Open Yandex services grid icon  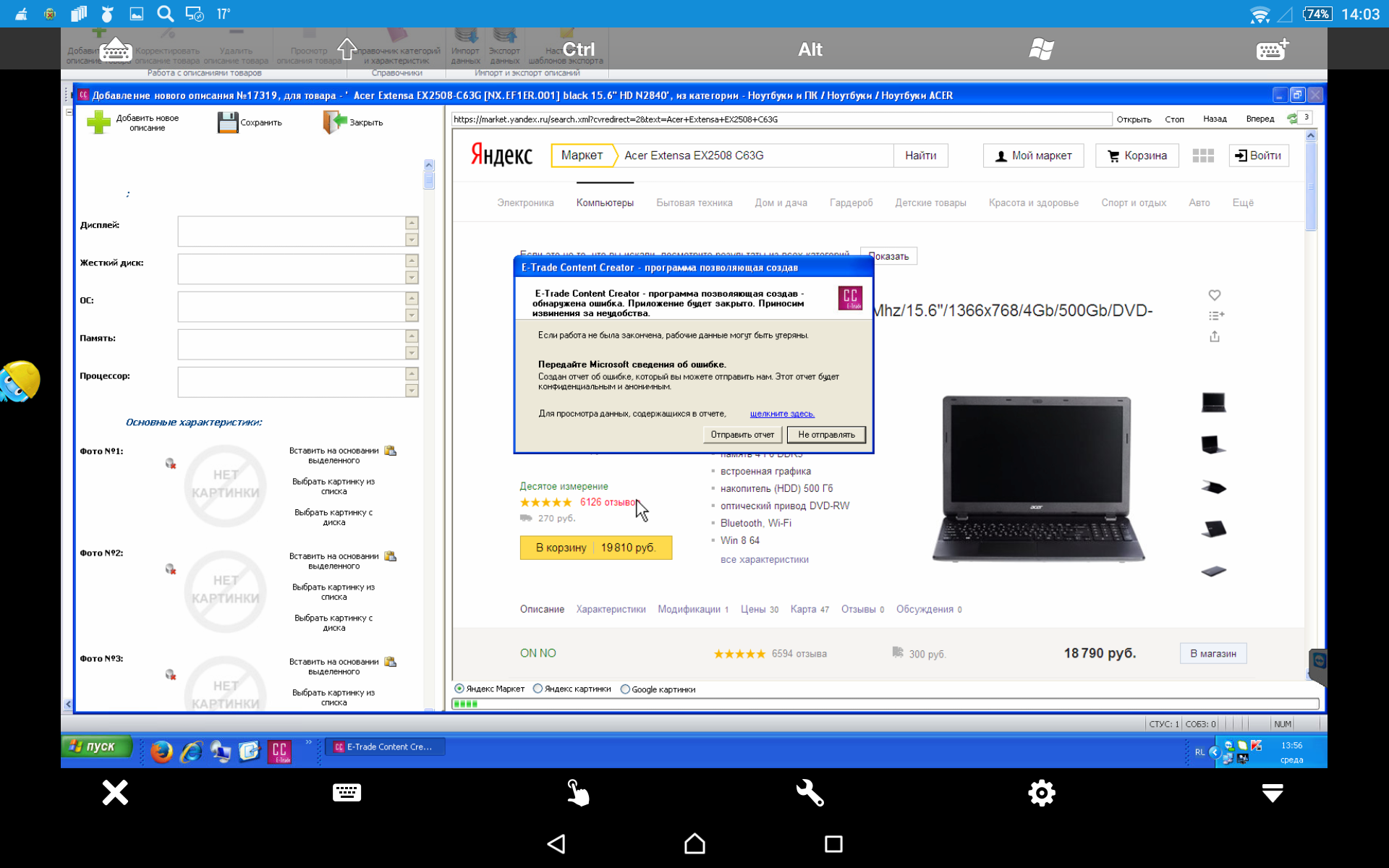point(1203,156)
